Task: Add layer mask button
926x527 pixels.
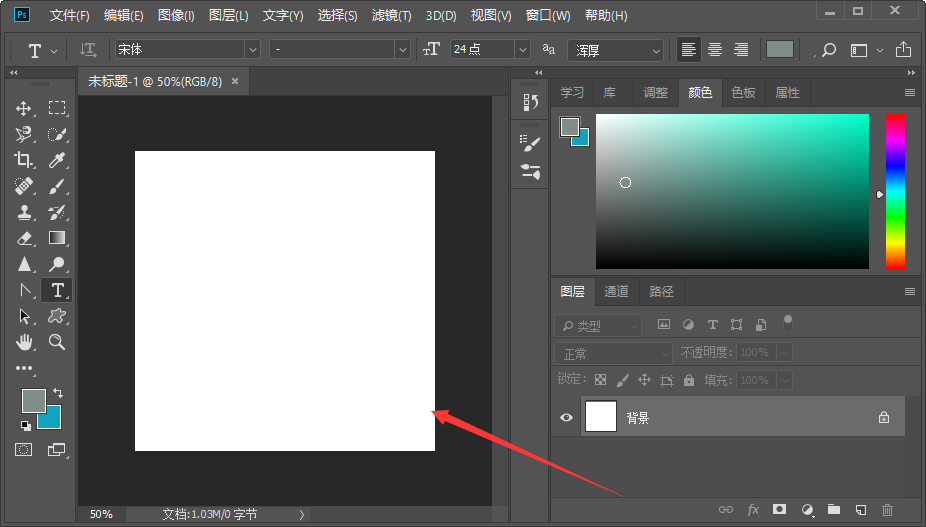Action: click(x=780, y=509)
